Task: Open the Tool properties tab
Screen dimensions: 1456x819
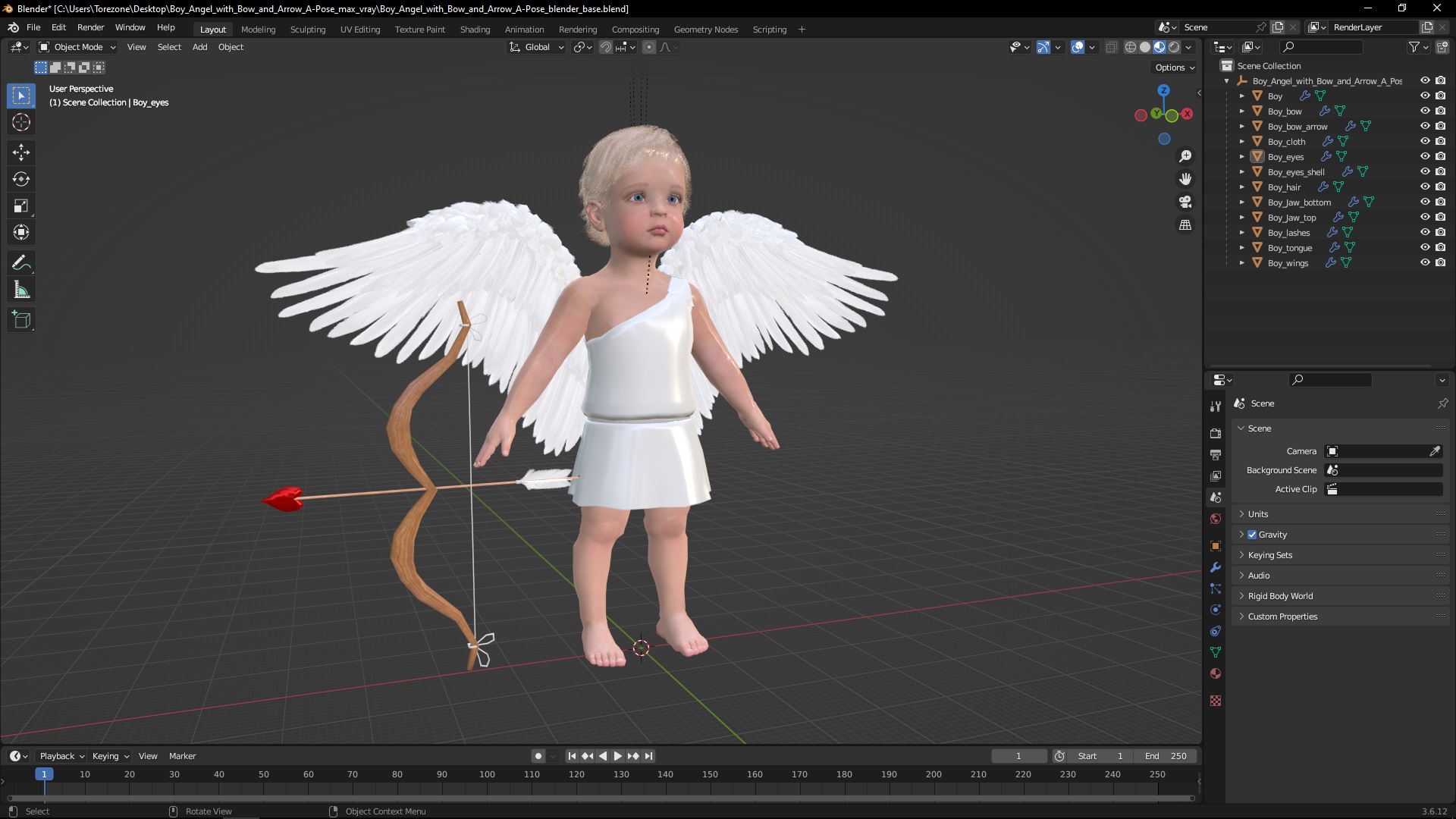Action: coord(1216,406)
